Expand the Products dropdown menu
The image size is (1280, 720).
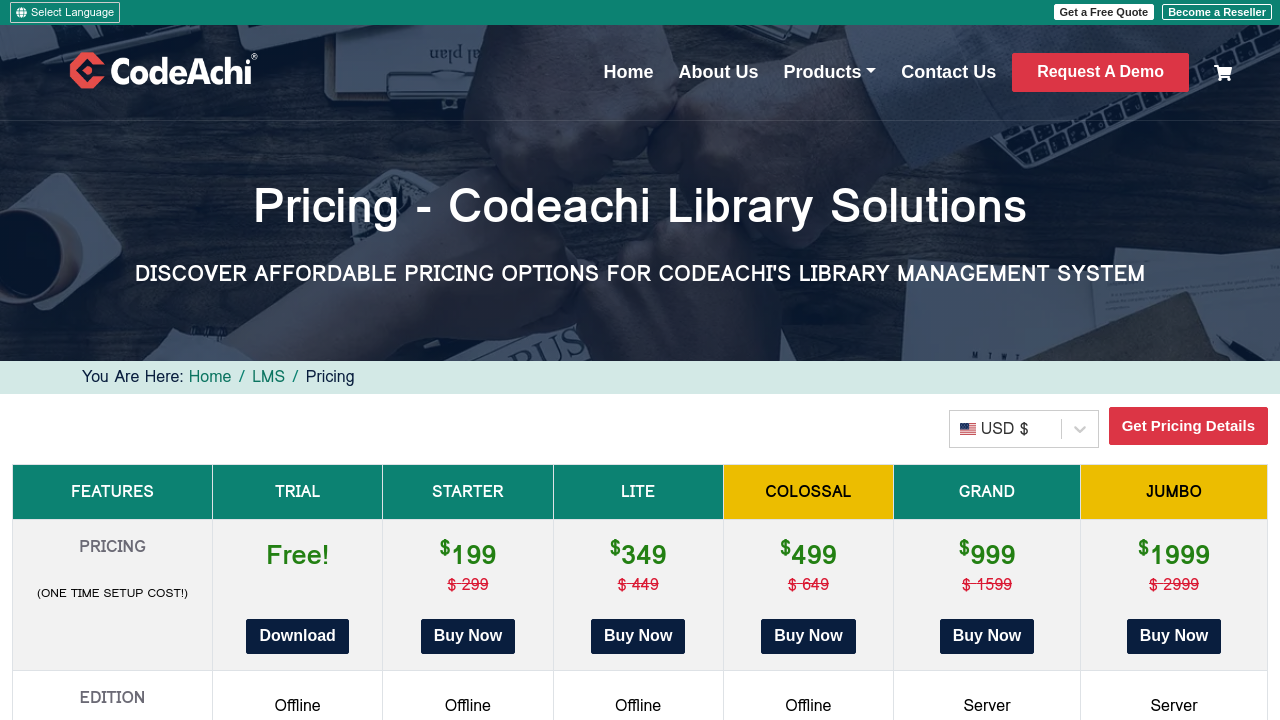(x=829, y=72)
